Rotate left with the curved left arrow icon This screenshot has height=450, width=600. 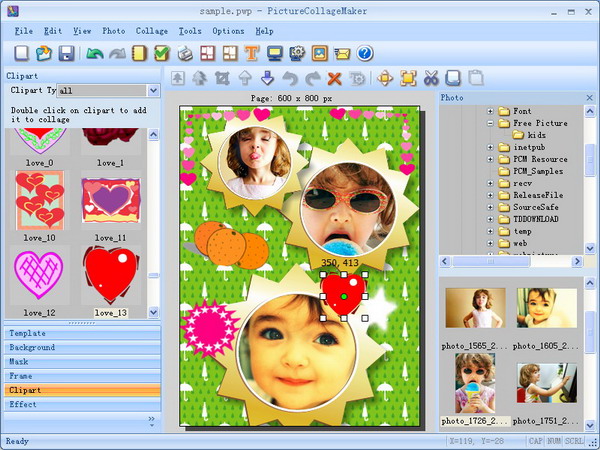click(290, 78)
